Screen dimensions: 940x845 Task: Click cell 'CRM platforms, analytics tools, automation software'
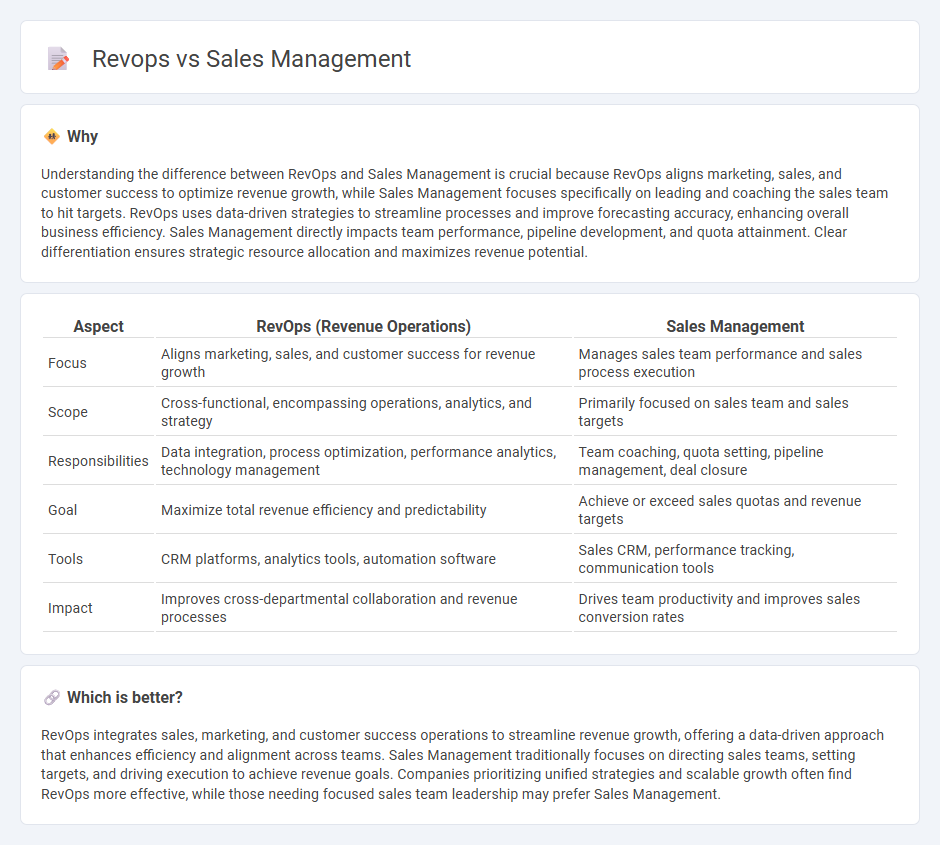pyautogui.click(x=363, y=559)
